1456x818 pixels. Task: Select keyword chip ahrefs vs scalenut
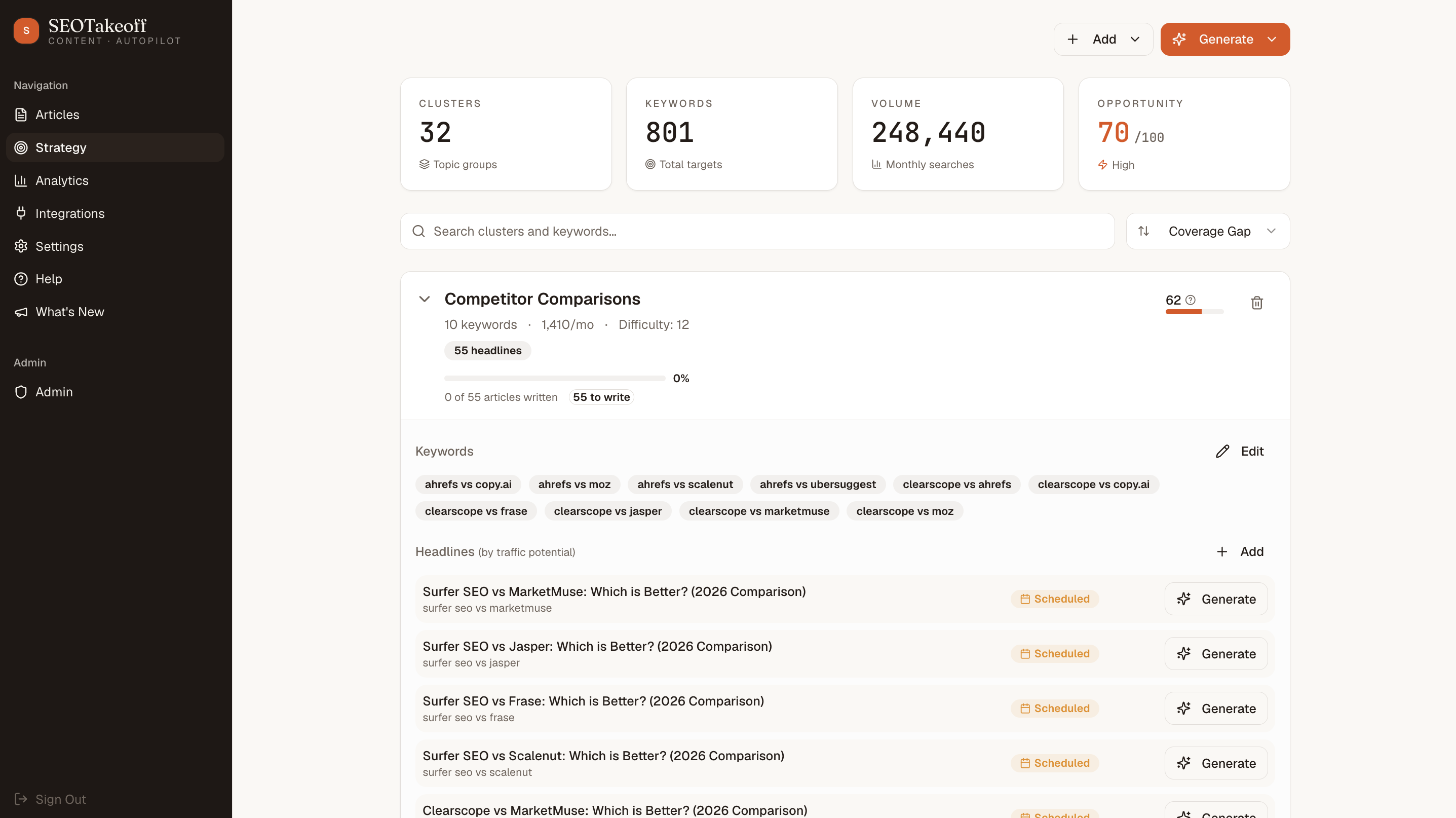click(x=685, y=485)
